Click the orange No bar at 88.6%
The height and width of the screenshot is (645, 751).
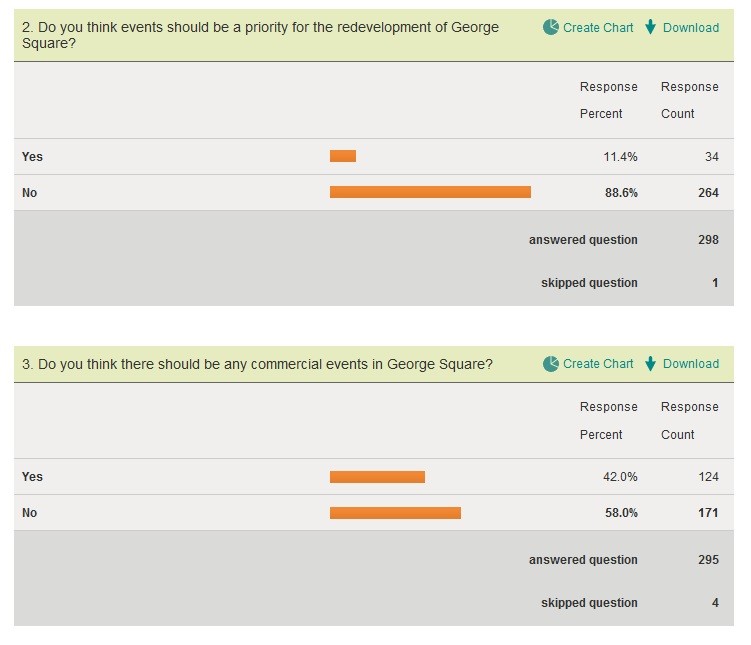(430, 192)
